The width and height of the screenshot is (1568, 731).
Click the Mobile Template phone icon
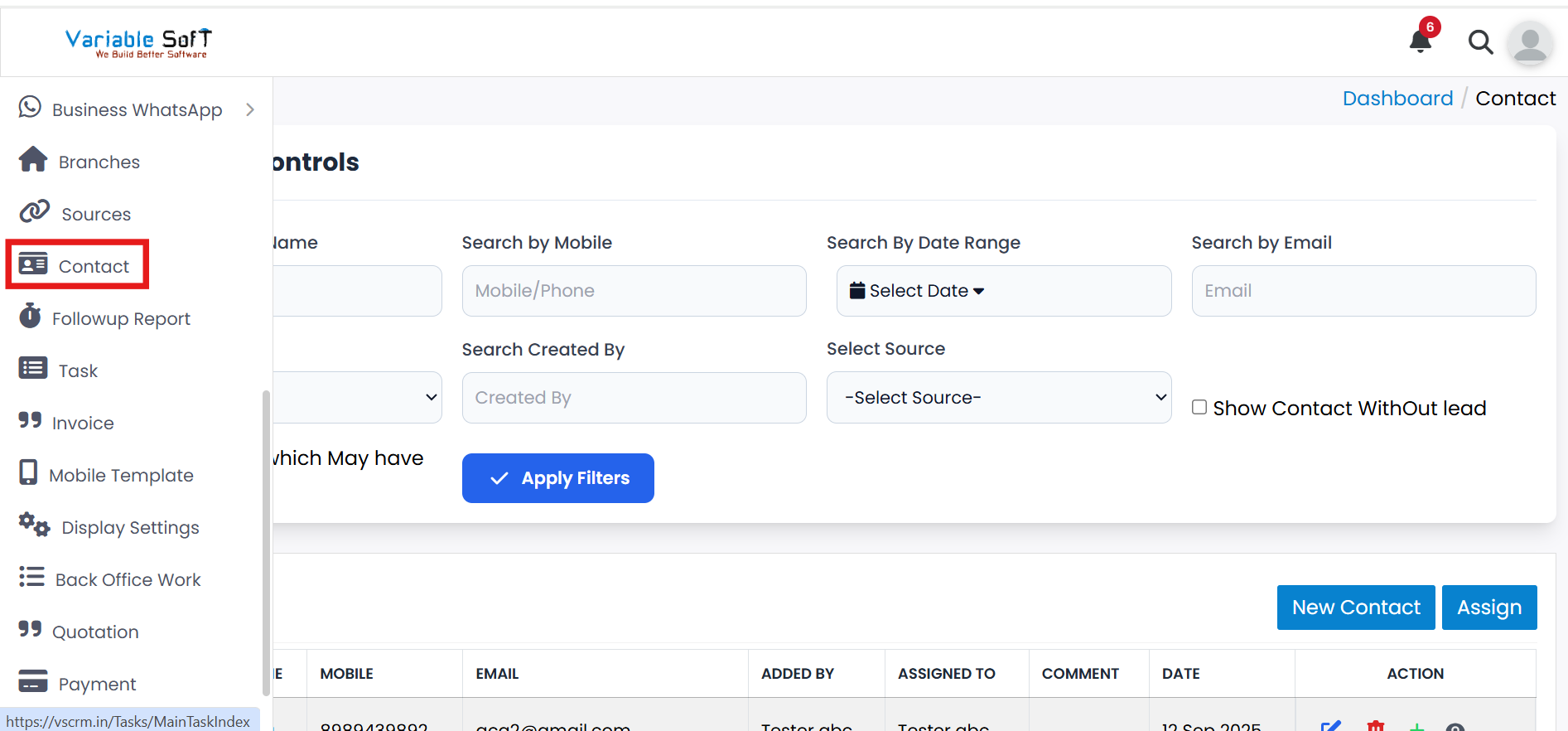[x=29, y=472]
